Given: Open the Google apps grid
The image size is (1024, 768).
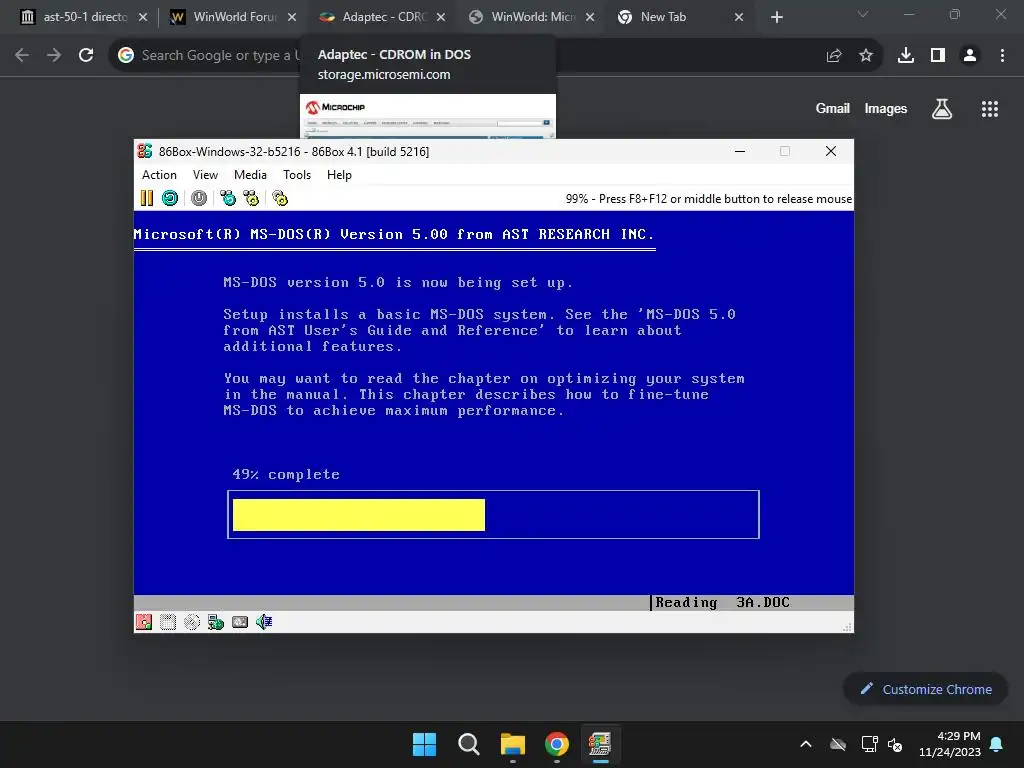Looking at the screenshot, I should point(990,108).
